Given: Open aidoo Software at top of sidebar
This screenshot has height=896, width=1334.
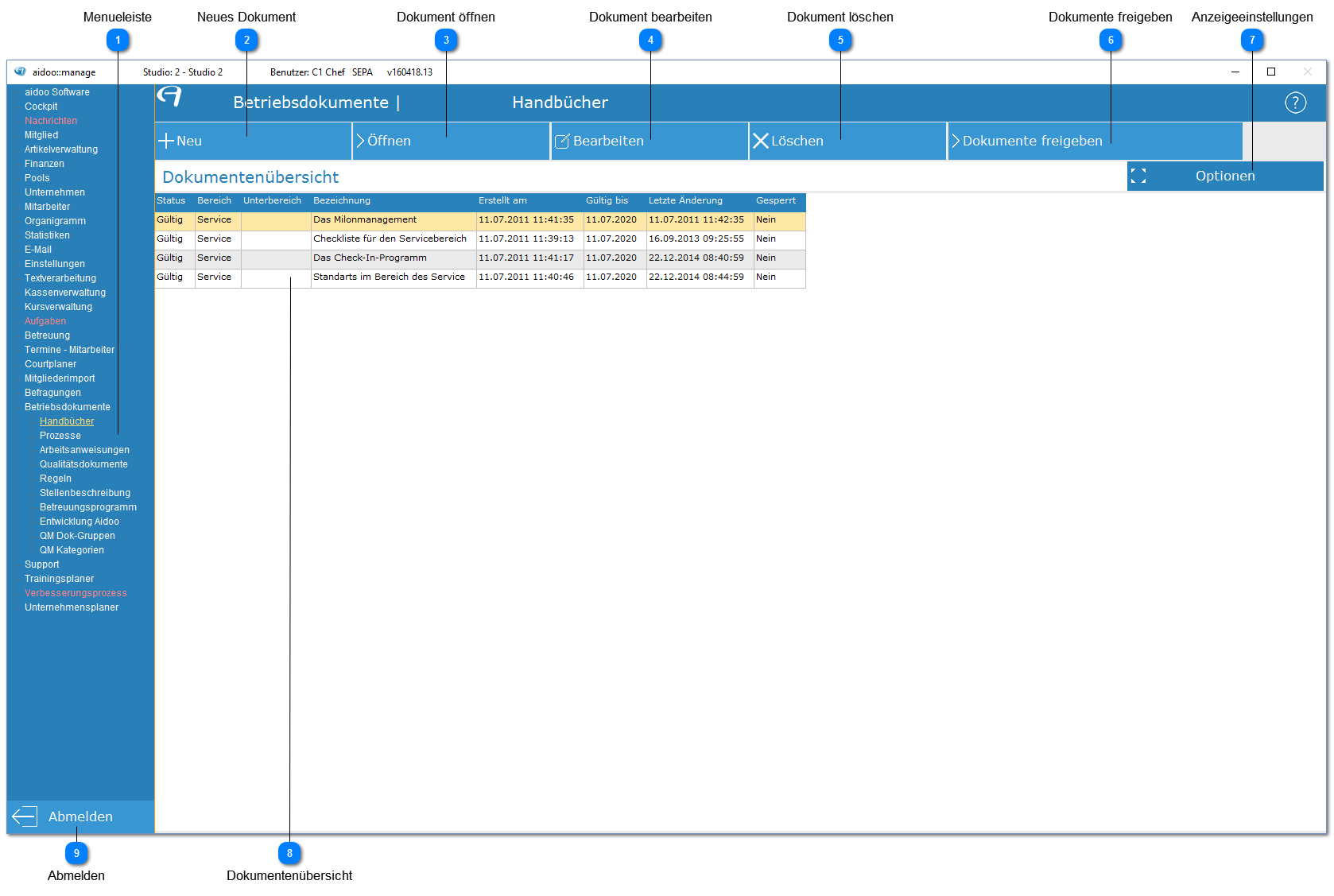Looking at the screenshot, I should (57, 92).
